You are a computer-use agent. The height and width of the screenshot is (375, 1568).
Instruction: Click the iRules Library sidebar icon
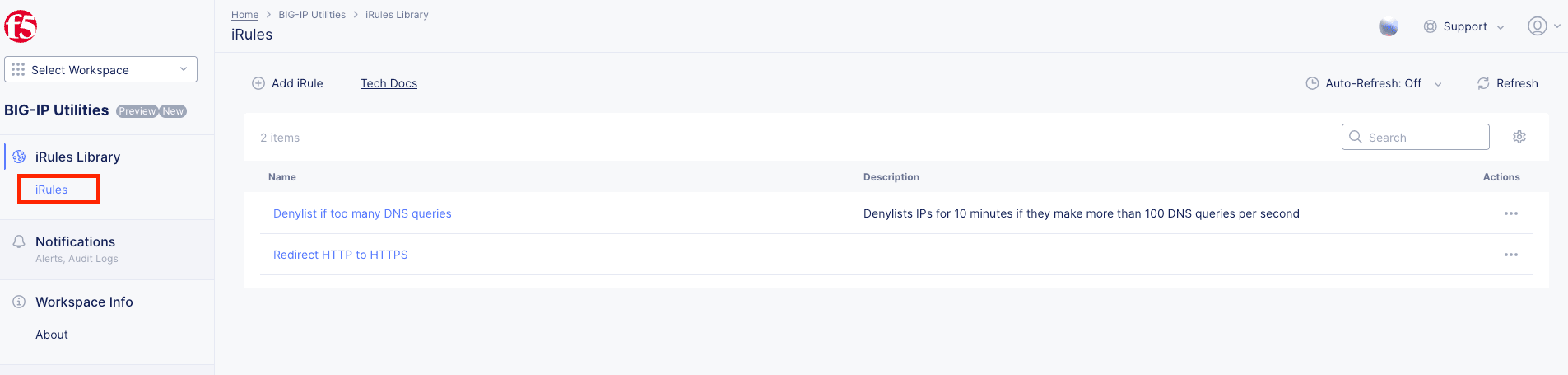19,157
